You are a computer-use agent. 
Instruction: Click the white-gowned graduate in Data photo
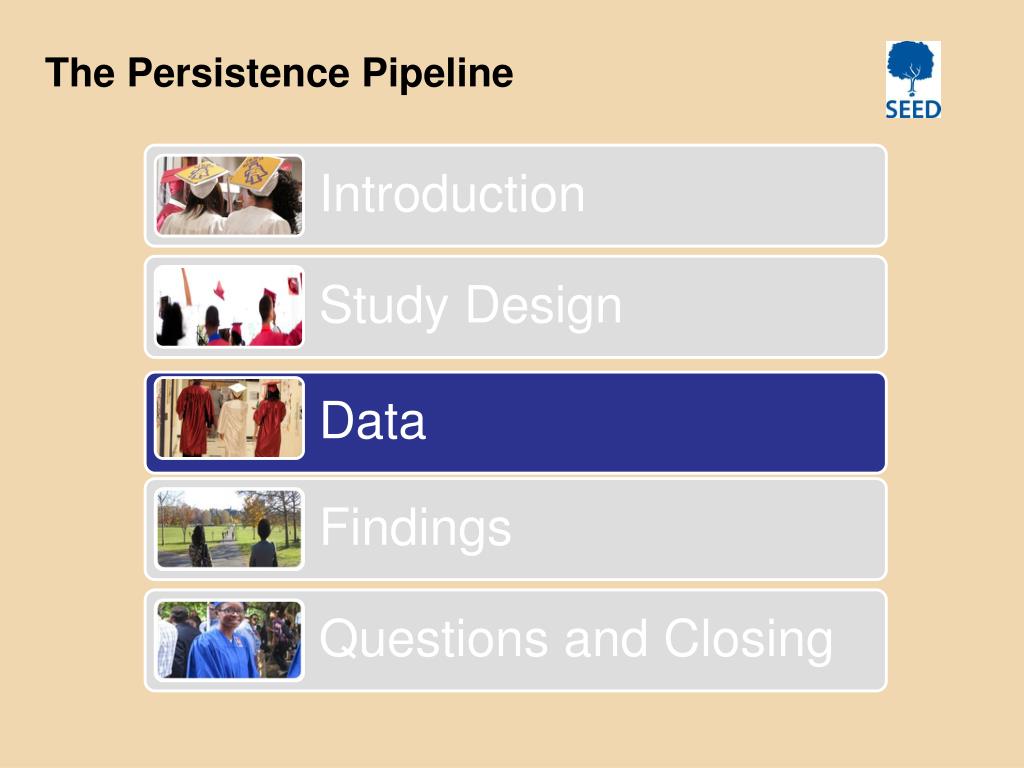click(x=233, y=421)
